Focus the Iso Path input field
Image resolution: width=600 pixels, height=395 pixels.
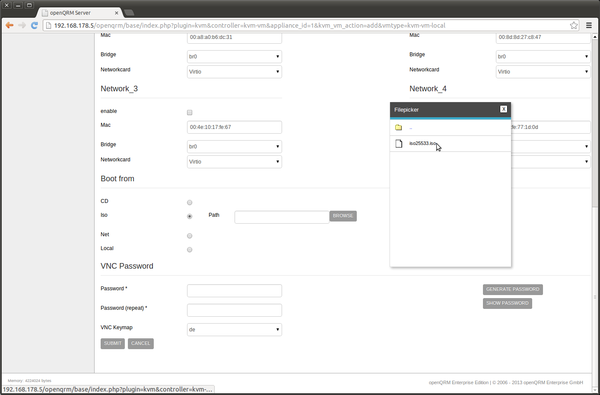(x=282, y=217)
